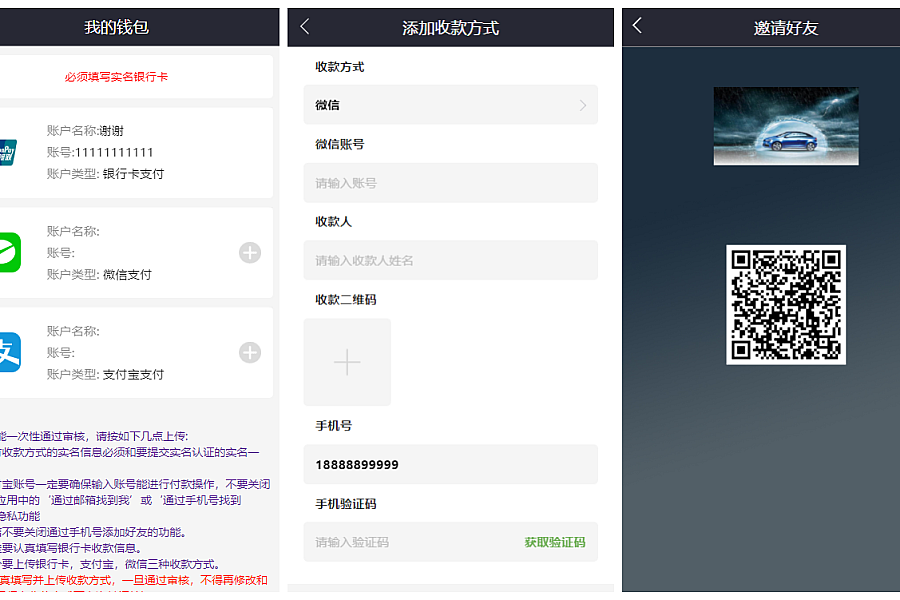
Task: Click the 收款人 label
Action: 333,222
